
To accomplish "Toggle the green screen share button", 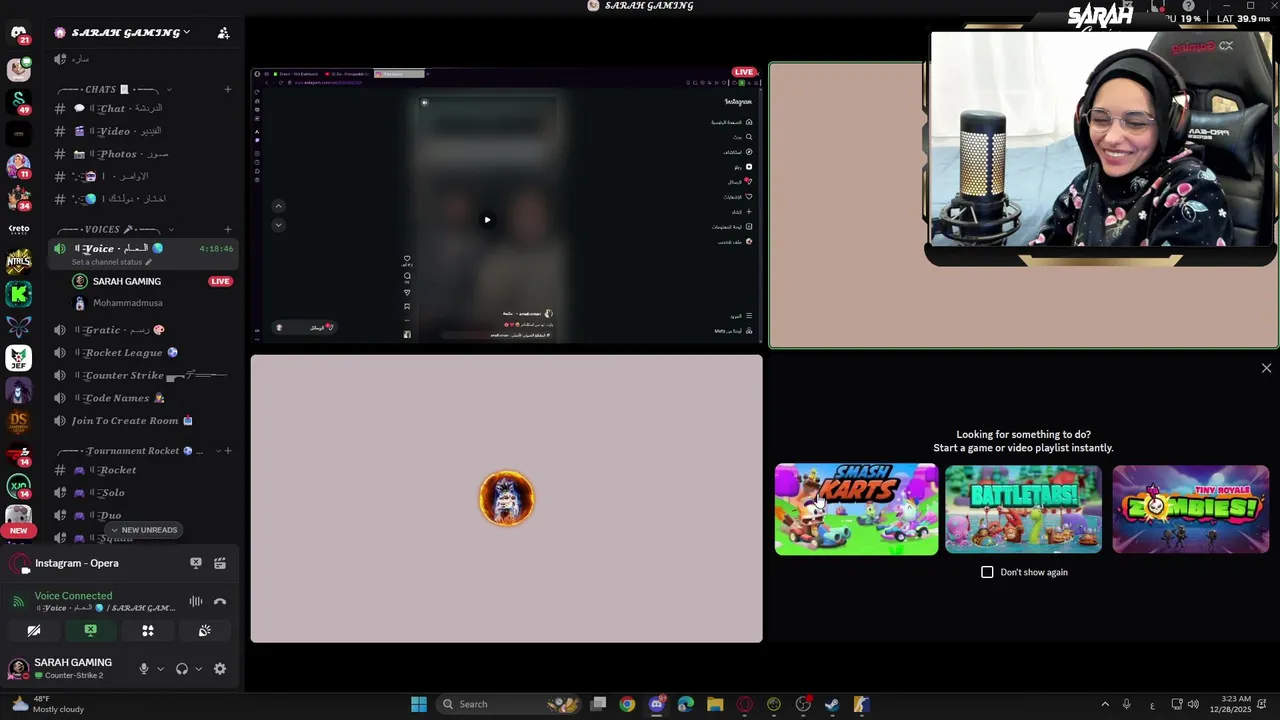I will point(91,631).
